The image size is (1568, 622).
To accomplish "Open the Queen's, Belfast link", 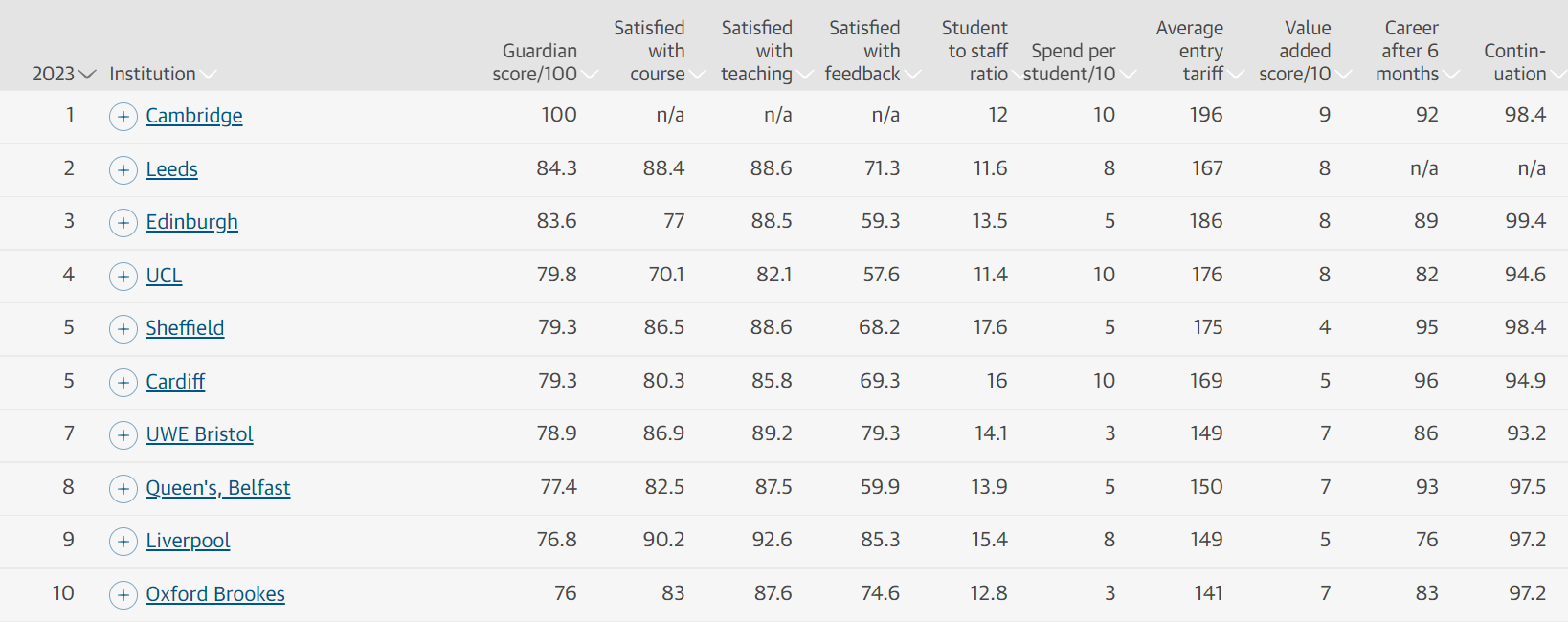I will (x=218, y=488).
